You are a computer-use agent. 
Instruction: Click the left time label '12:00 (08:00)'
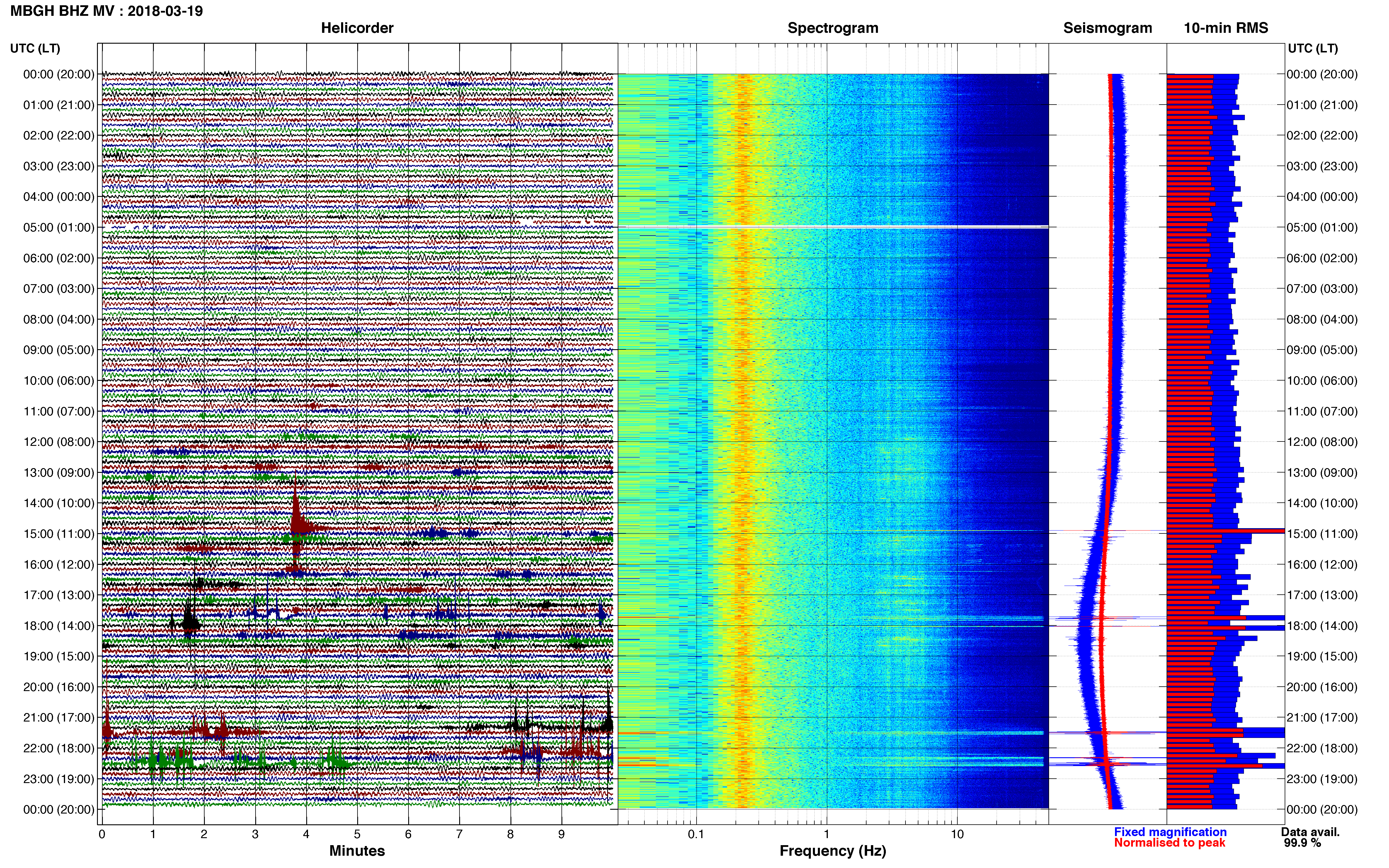(59, 441)
